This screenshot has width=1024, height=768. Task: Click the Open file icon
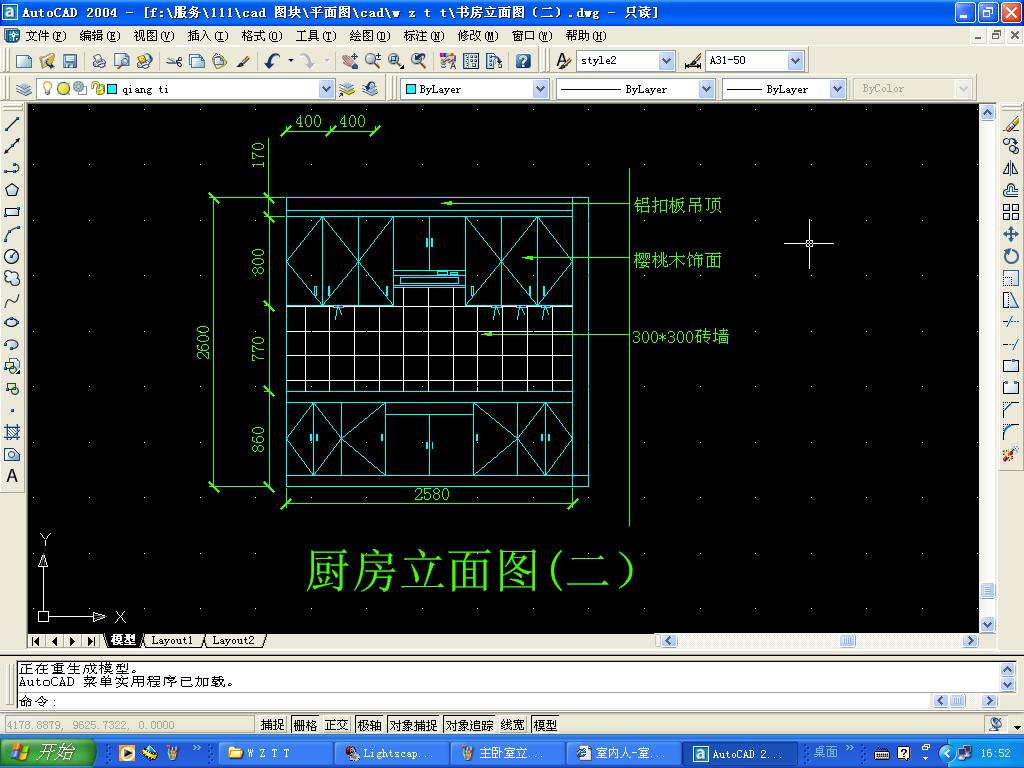[47, 61]
